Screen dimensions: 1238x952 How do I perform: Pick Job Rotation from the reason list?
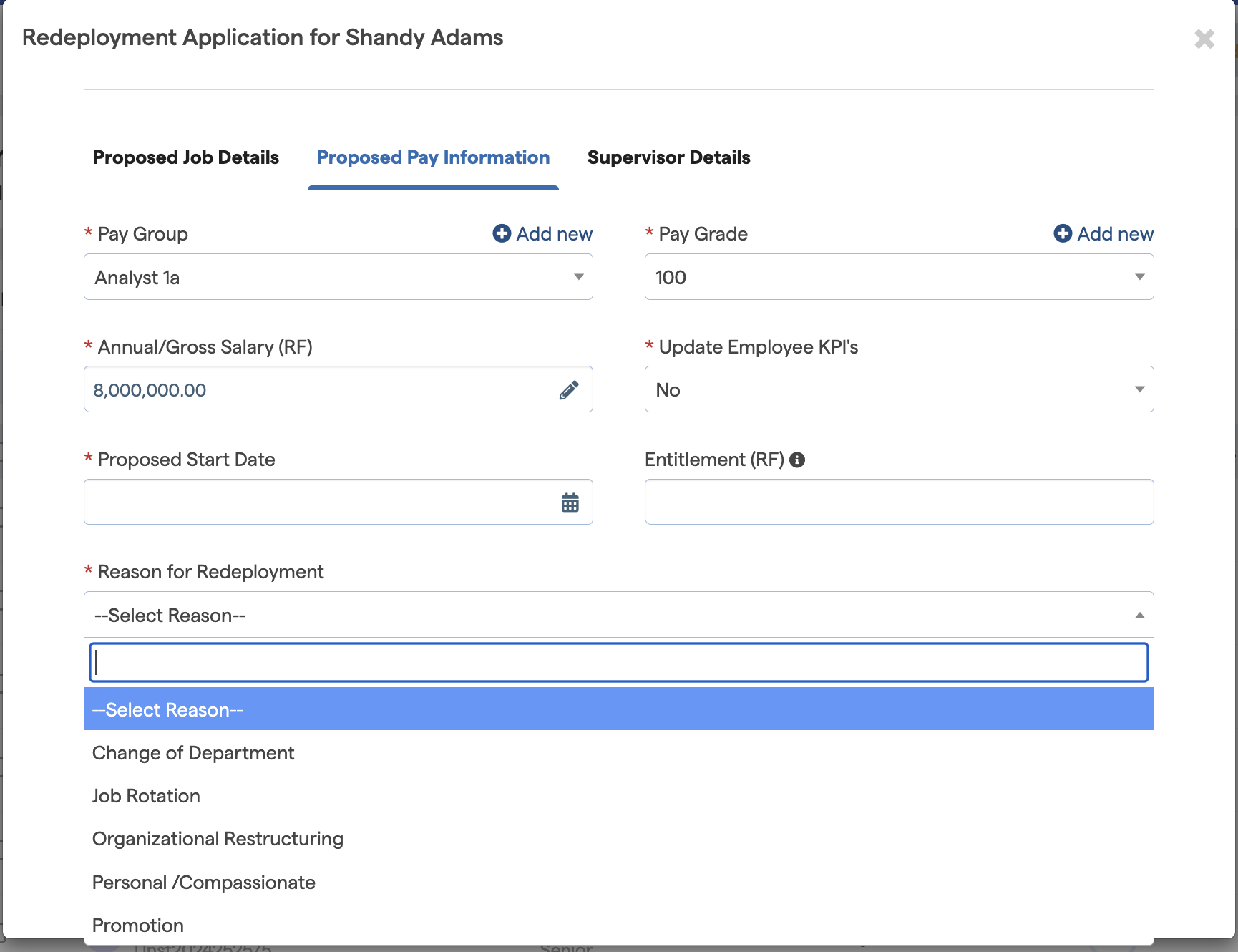coord(619,796)
